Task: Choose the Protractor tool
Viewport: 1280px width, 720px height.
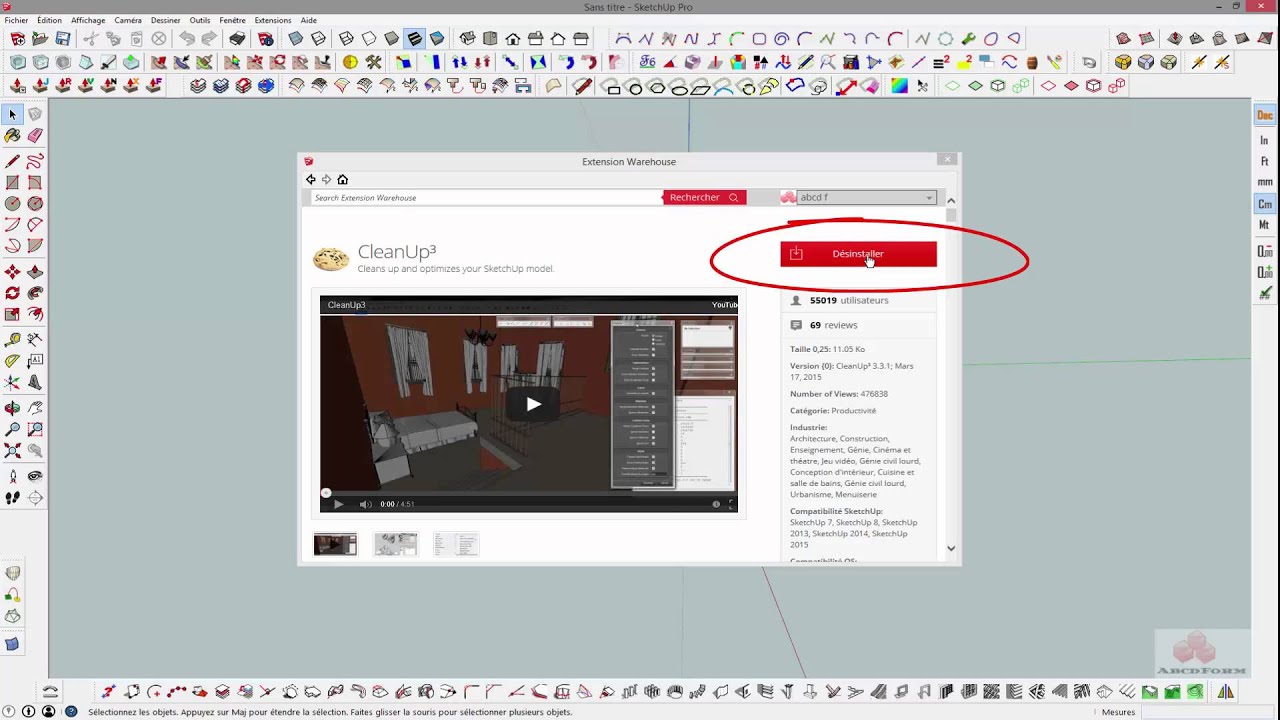Action: click(x=13, y=361)
